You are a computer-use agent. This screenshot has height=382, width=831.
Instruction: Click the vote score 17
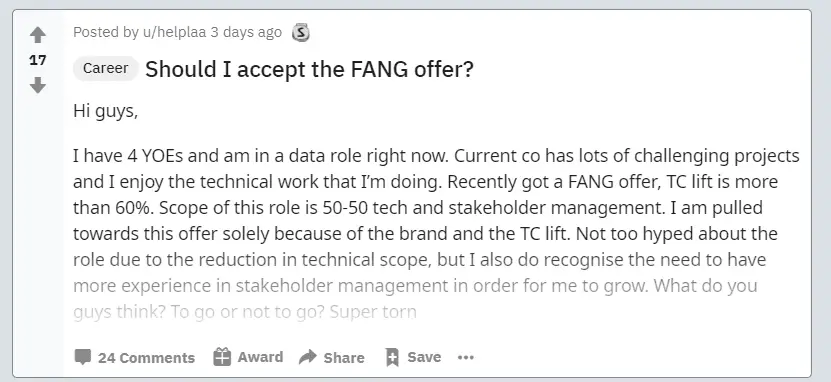coord(38,60)
